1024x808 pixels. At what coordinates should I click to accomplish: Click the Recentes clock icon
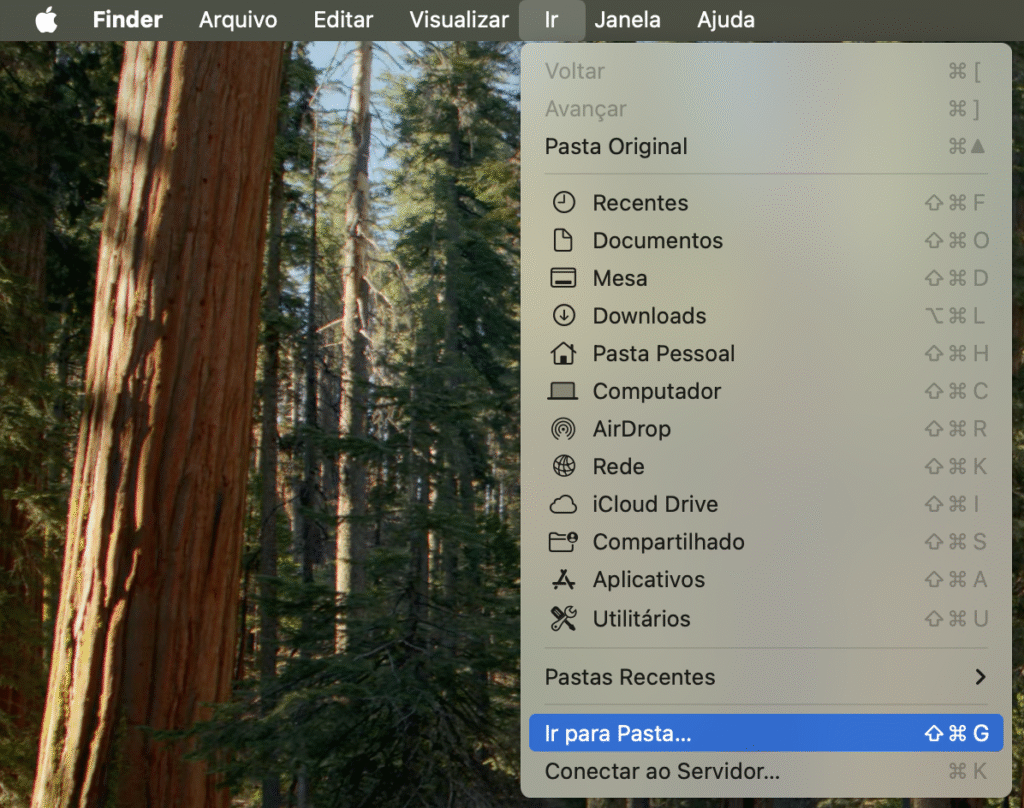[564, 202]
